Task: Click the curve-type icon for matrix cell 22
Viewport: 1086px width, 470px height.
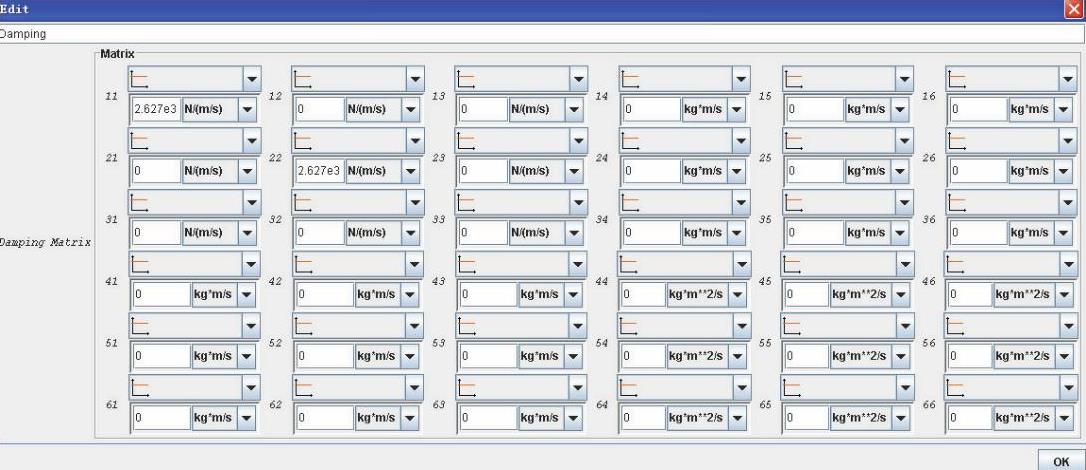Action: point(304,141)
